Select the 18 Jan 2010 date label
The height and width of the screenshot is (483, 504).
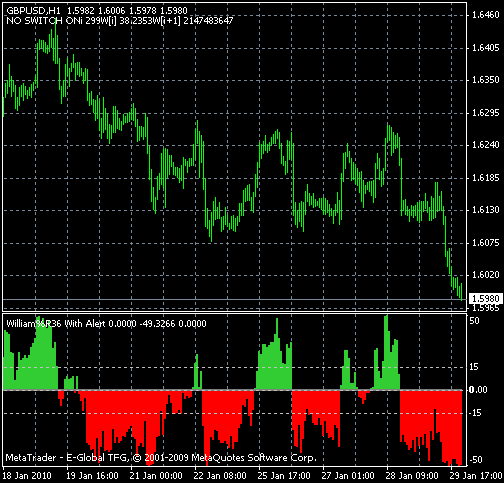tap(27, 476)
